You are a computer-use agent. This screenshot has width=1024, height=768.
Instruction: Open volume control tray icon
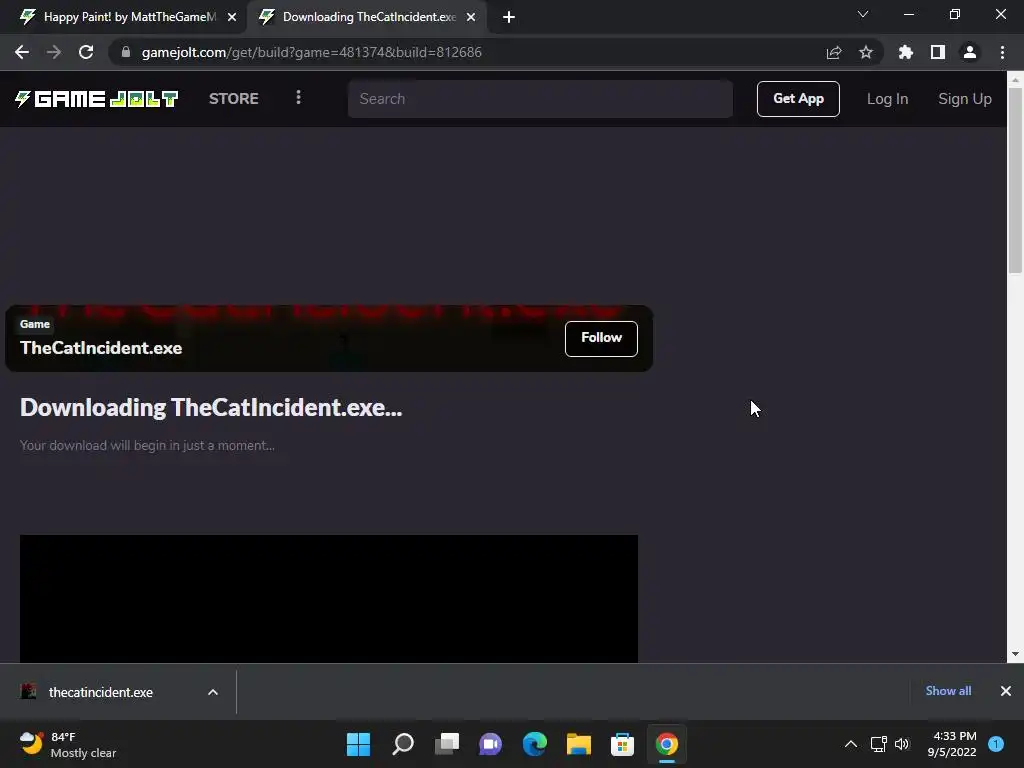[902, 744]
